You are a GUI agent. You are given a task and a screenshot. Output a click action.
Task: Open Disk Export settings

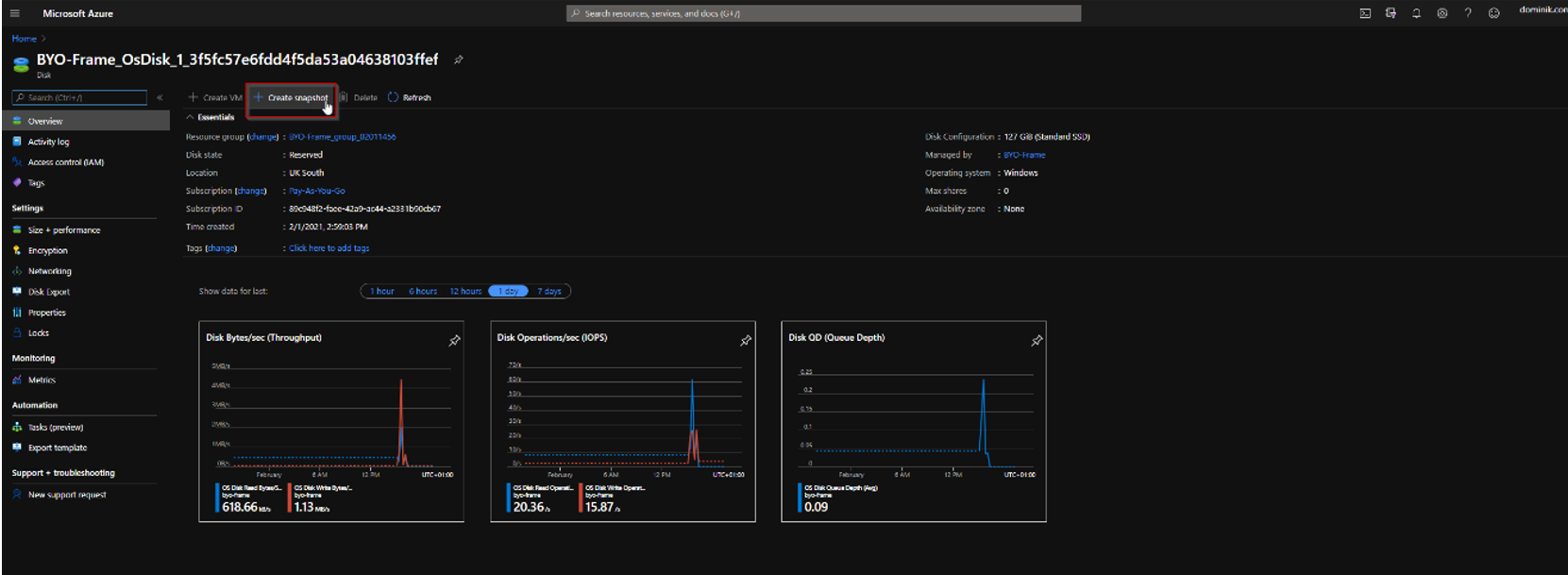[x=49, y=292]
